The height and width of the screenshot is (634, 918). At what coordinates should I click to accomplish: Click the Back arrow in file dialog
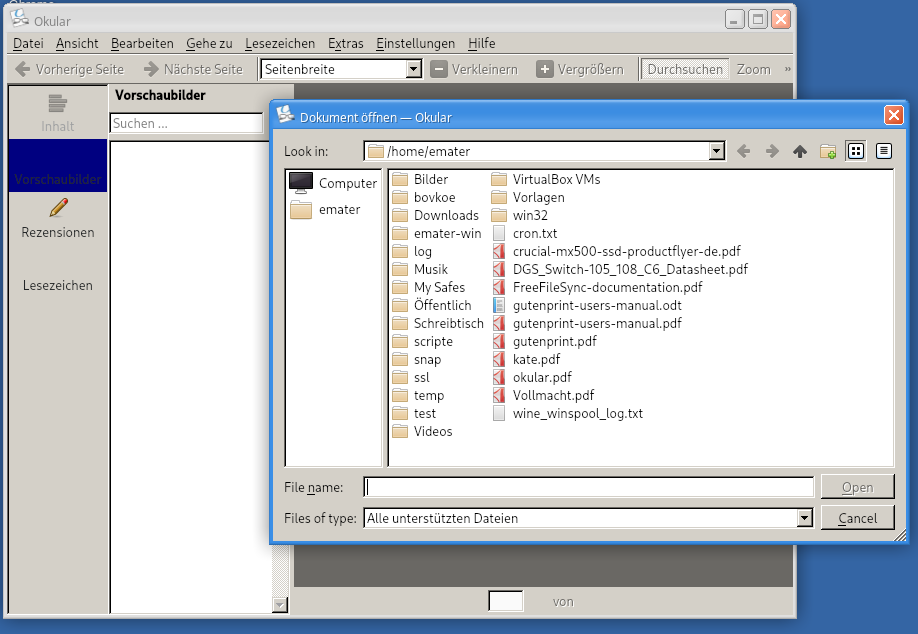tap(743, 151)
